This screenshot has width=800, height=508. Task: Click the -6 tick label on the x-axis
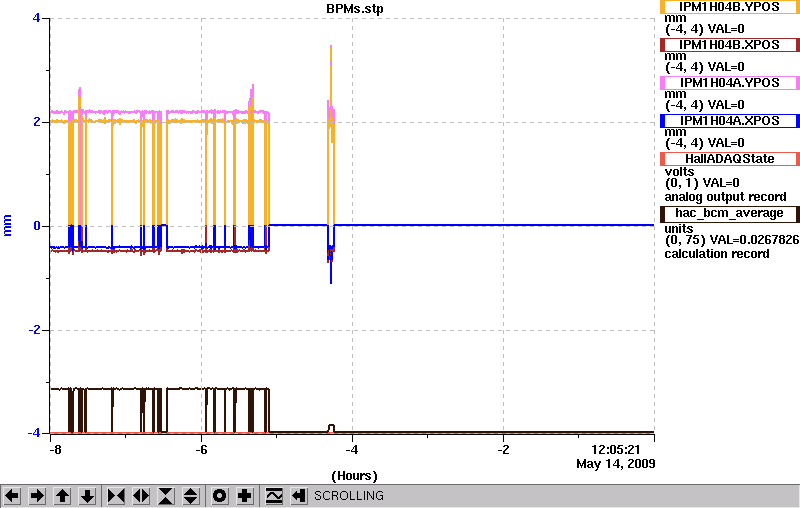coord(202,450)
